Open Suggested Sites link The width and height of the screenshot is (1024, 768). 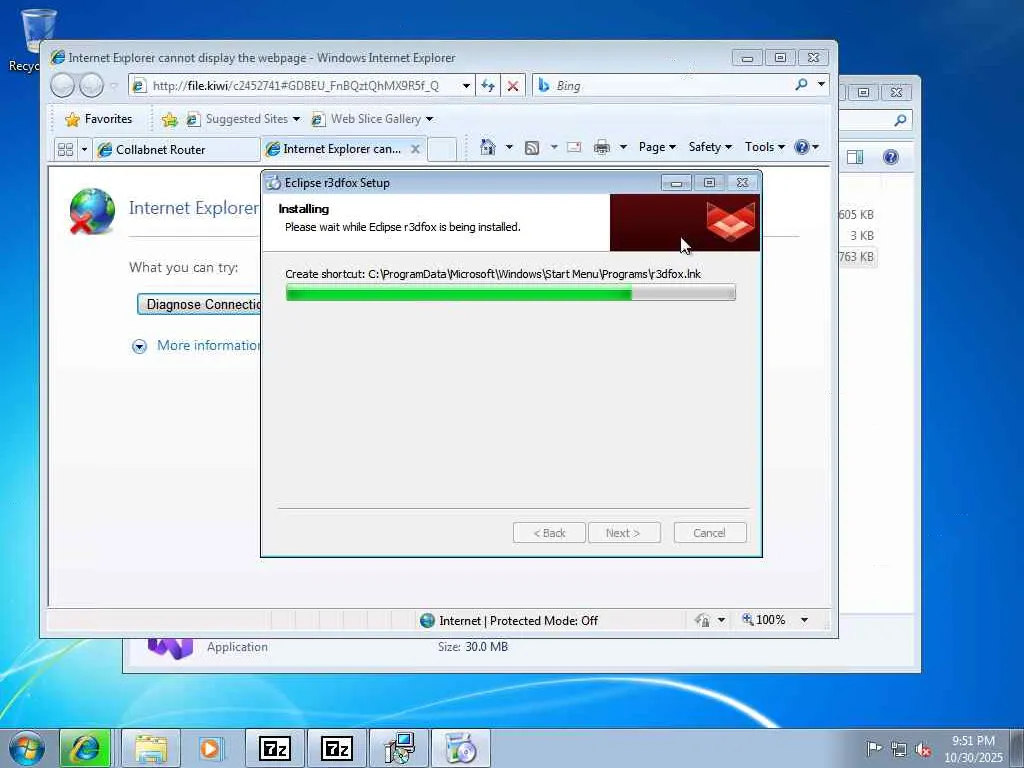238,119
